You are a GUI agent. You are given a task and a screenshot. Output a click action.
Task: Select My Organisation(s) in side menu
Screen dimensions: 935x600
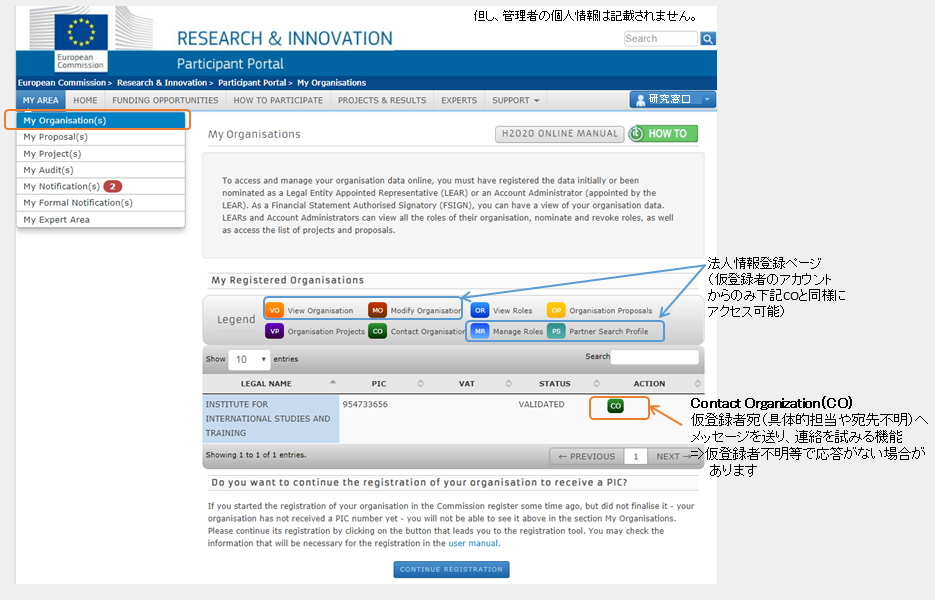(101, 120)
